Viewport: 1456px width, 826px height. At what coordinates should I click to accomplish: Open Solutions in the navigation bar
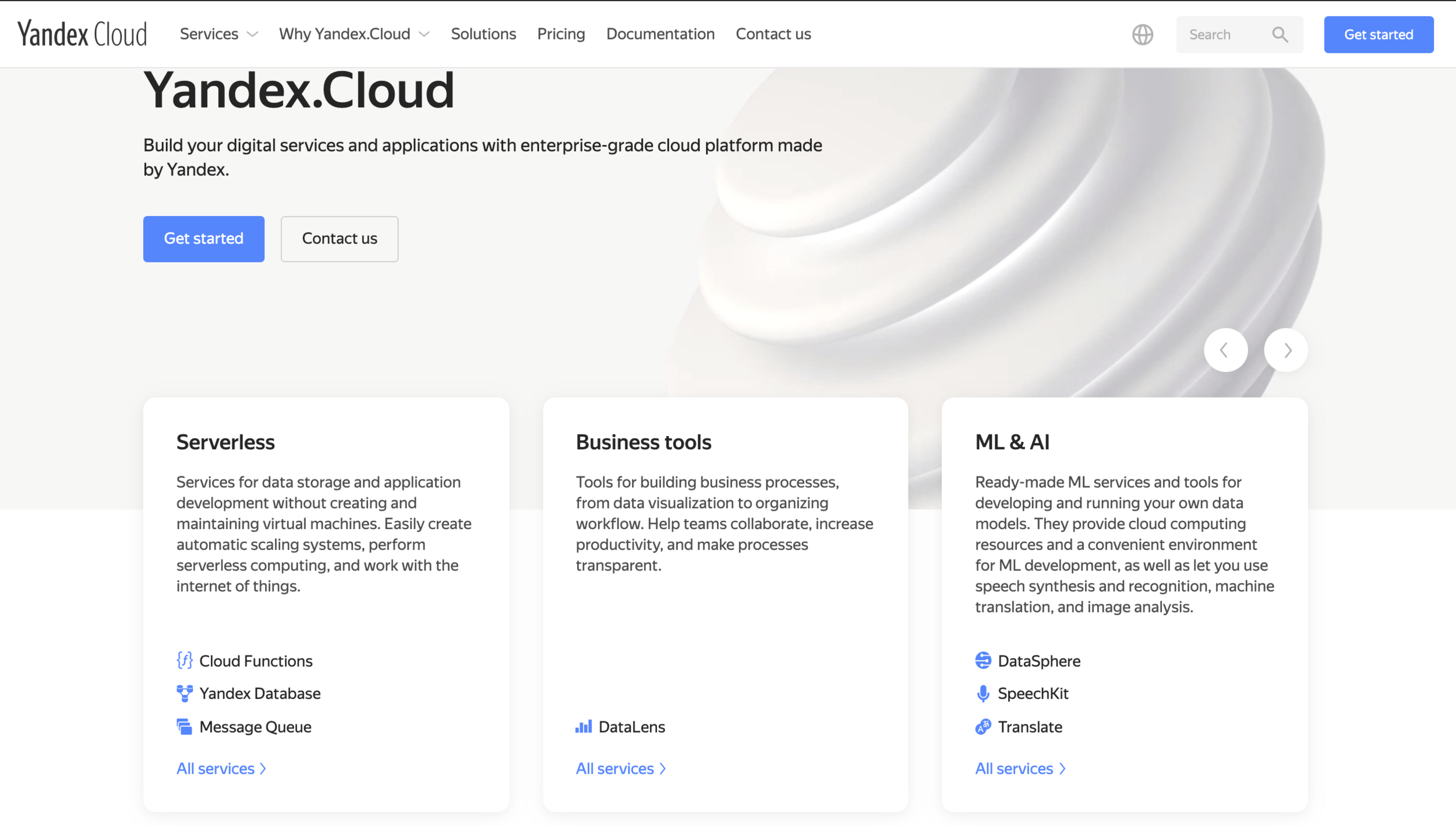(x=483, y=34)
